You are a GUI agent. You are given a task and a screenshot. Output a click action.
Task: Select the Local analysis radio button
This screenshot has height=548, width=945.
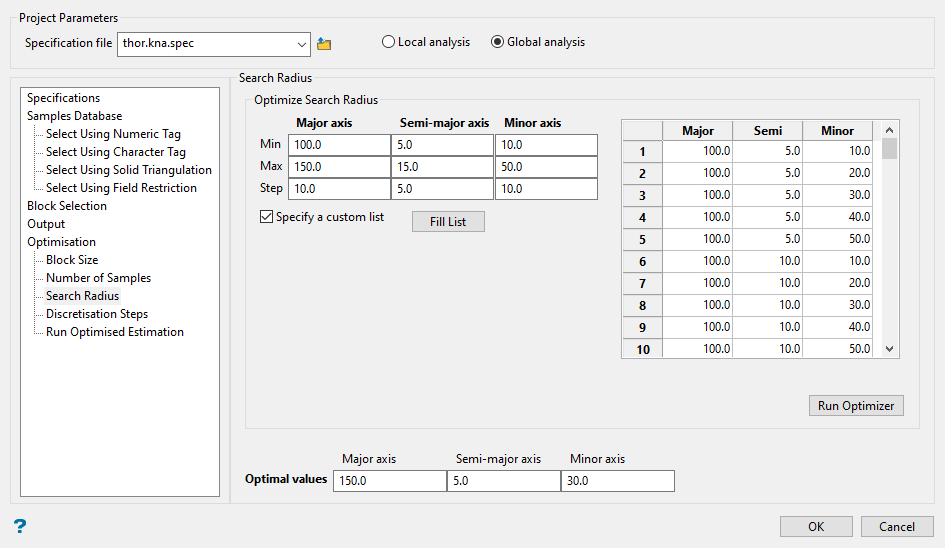coord(388,43)
